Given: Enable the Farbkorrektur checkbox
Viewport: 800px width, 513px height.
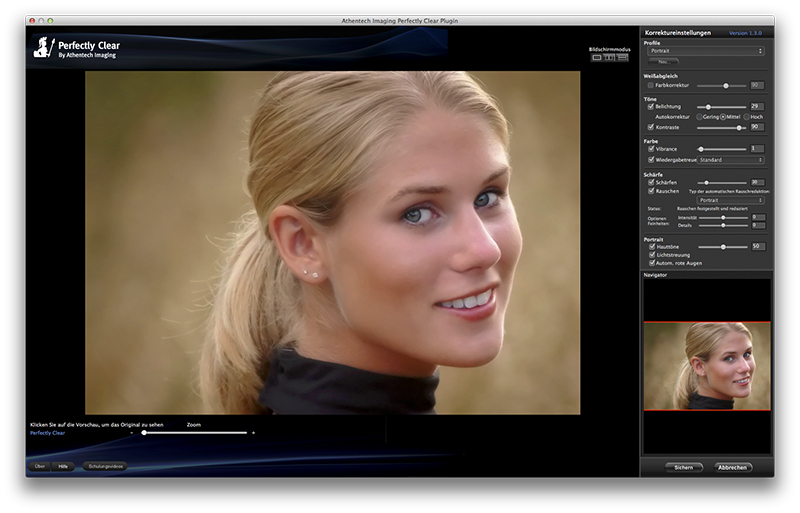Looking at the screenshot, I should [x=650, y=85].
